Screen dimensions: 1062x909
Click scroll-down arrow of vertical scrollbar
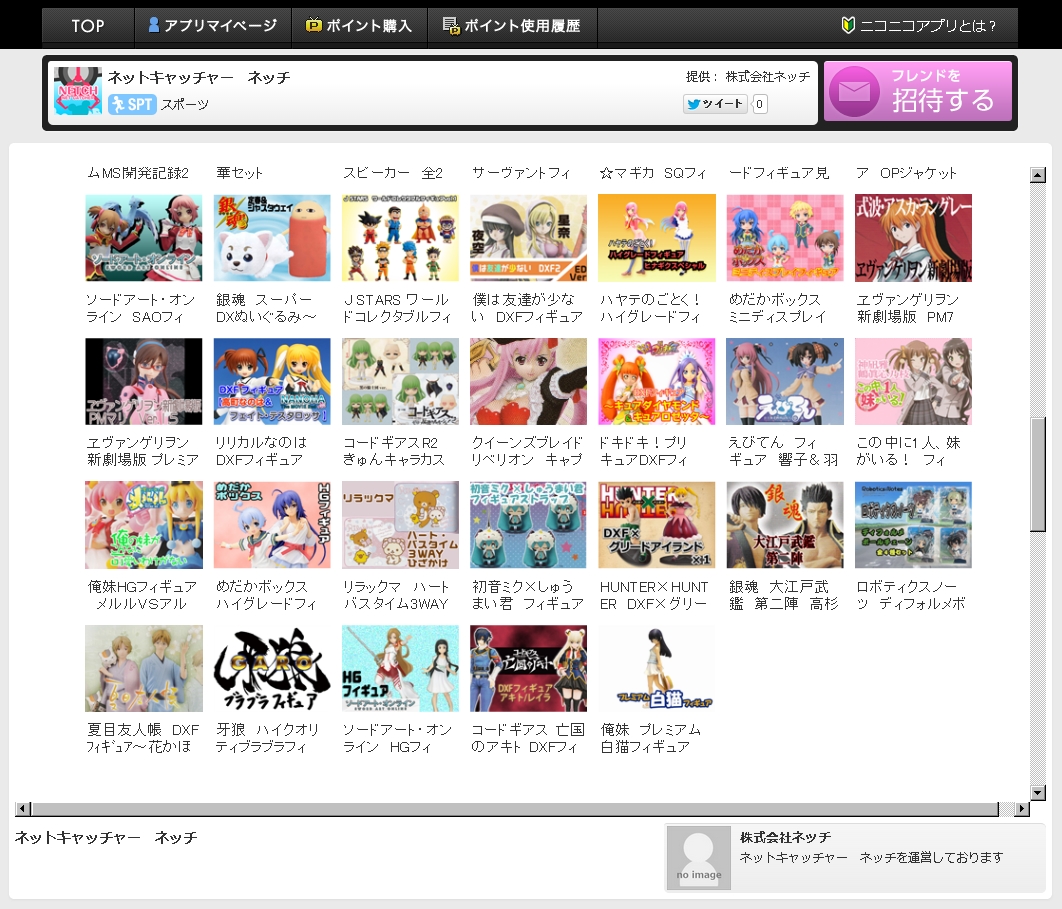coord(1038,792)
